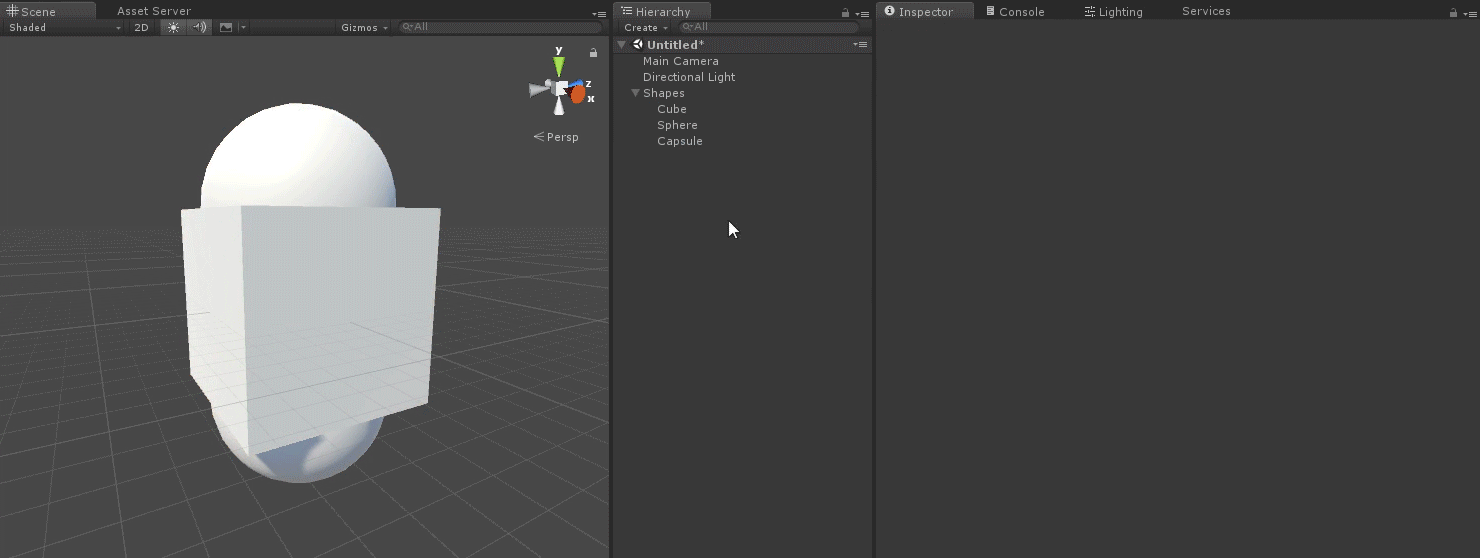Click the Inspector panel lock icon
The image size is (1480, 558).
pos(1454,13)
